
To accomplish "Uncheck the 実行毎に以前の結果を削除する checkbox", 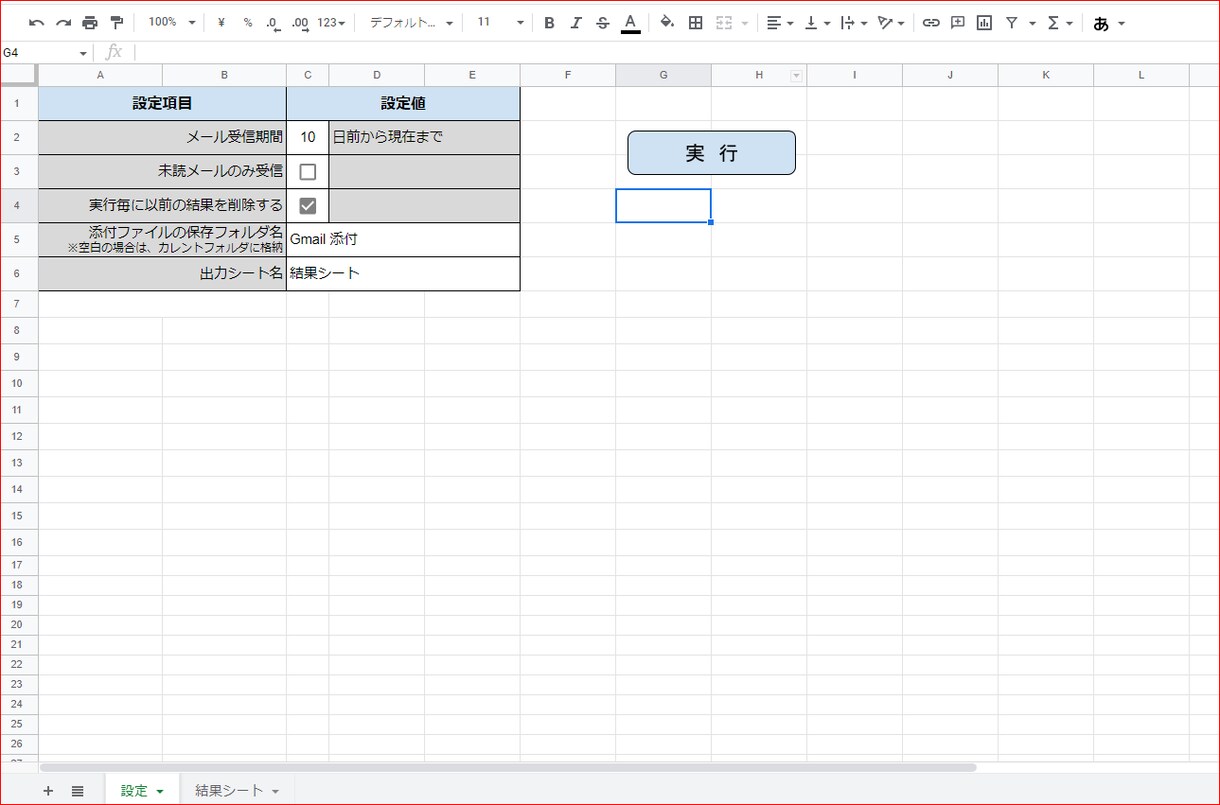I will 308,206.
